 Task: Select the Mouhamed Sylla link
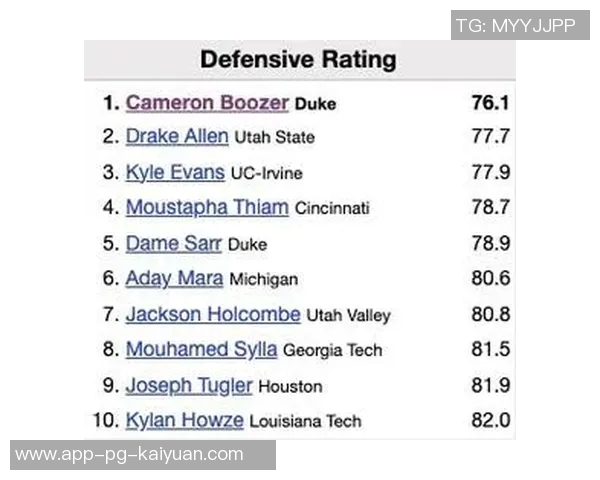(202, 350)
